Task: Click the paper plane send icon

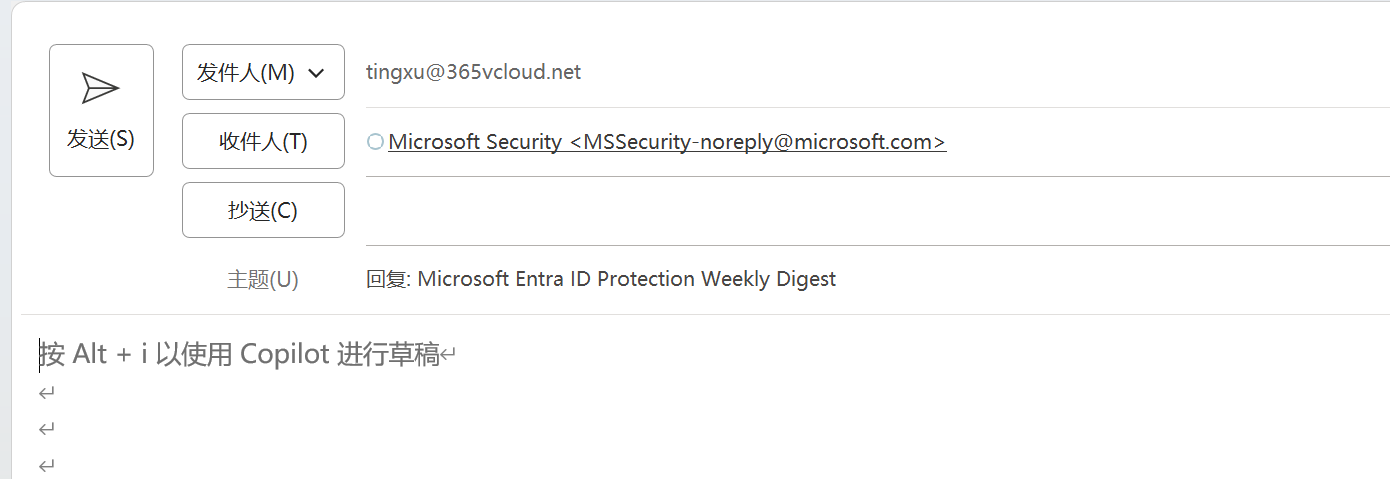Action: coord(100,88)
